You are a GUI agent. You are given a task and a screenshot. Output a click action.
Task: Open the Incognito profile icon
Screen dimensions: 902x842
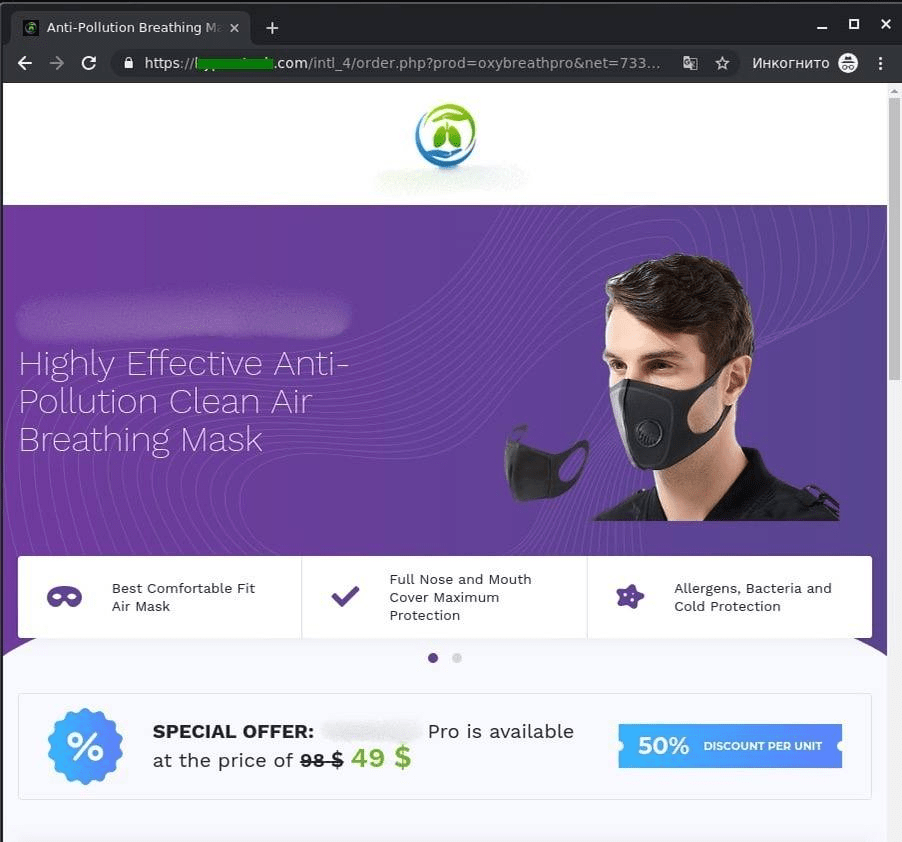[848, 63]
